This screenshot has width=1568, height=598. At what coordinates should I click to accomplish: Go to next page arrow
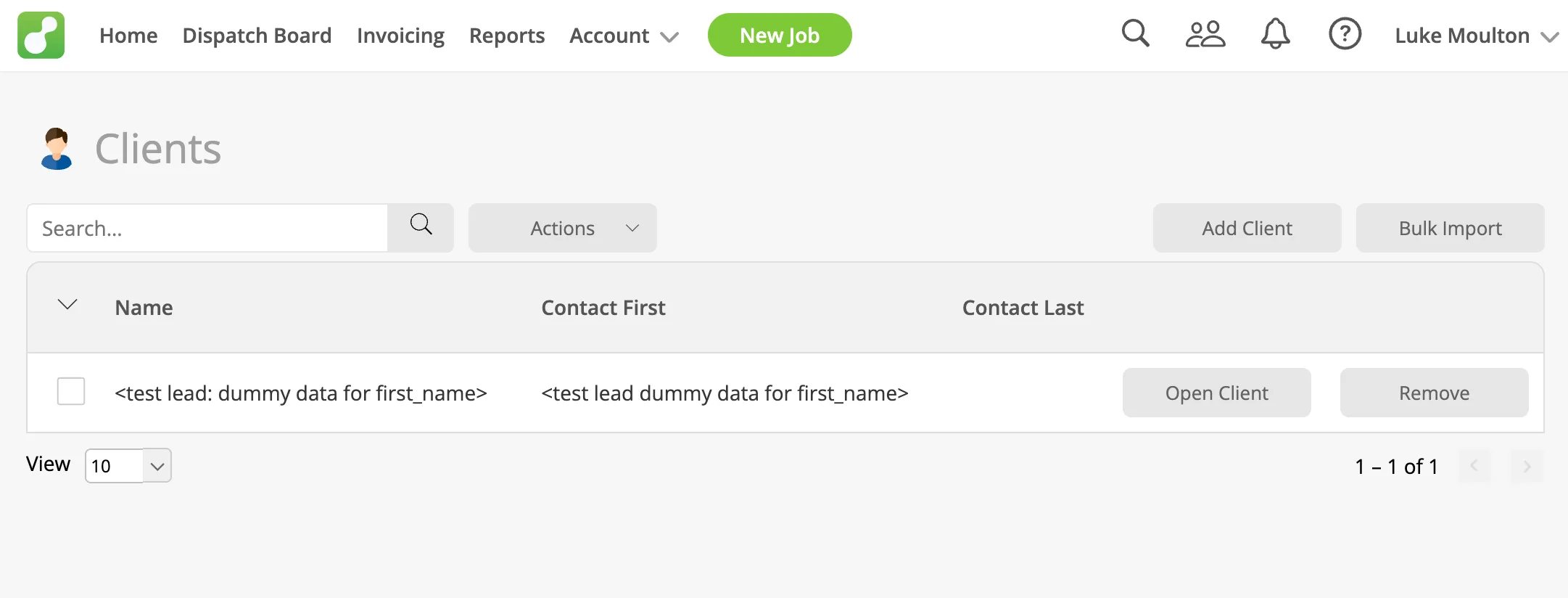click(1527, 466)
